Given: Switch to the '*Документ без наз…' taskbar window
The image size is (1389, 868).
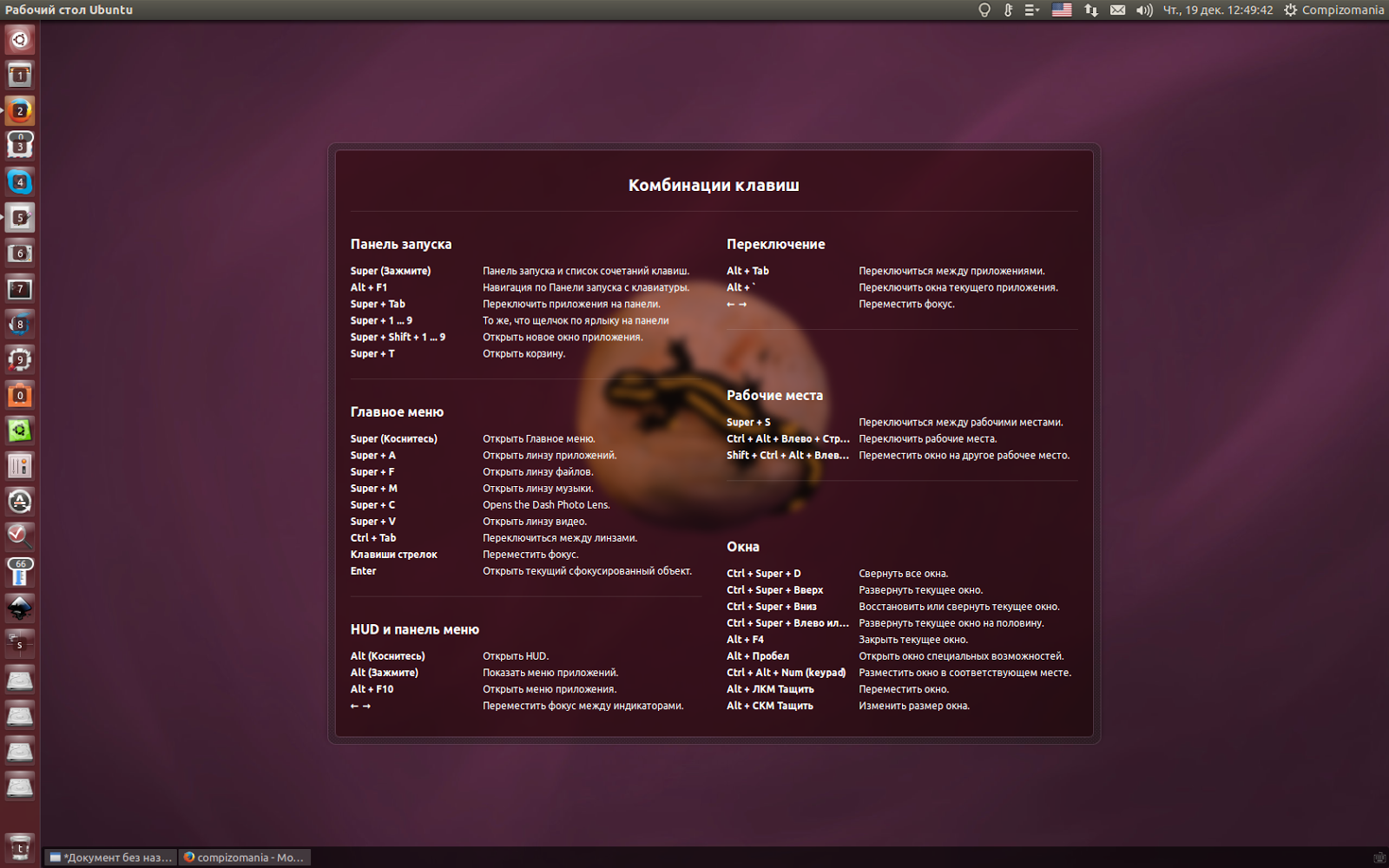Looking at the screenshot, I should (111, 858).
